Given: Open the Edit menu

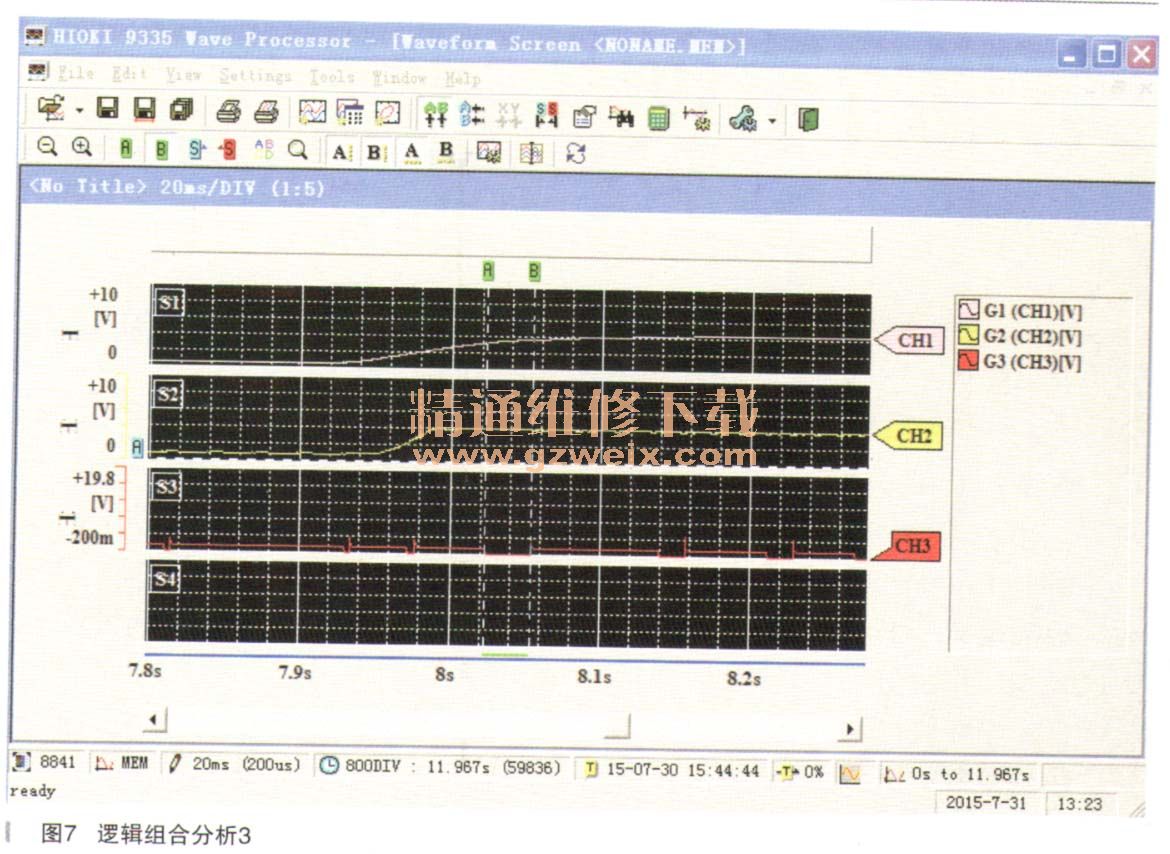Looking at the screenshot, I should (129, 74).
